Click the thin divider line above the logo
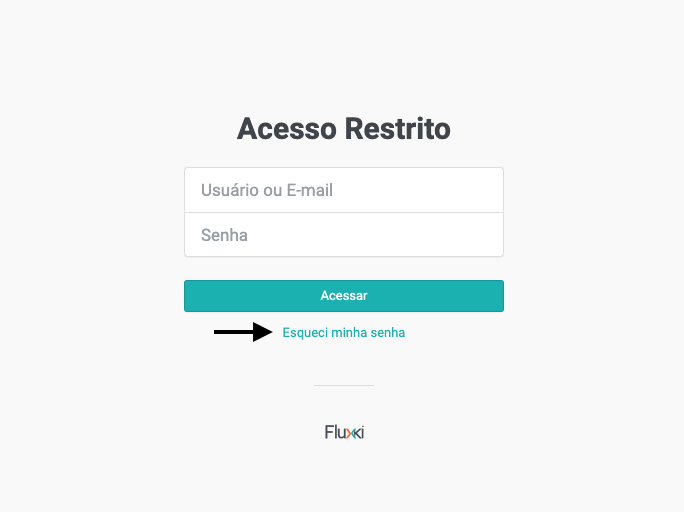Screen dimensions: 684x512 pyautogui.click(x=343, y=385)
